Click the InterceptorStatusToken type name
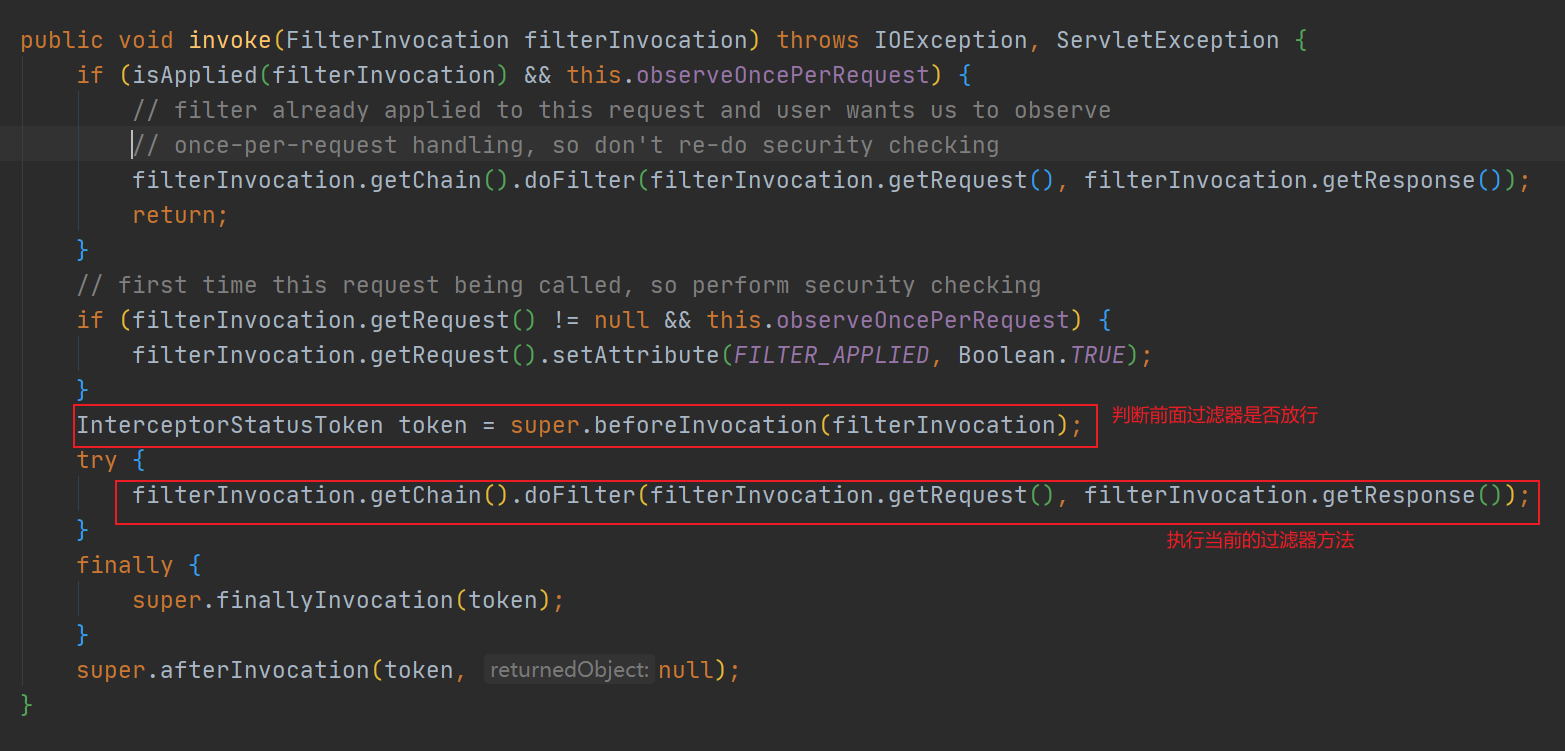 tap(230, 425)
